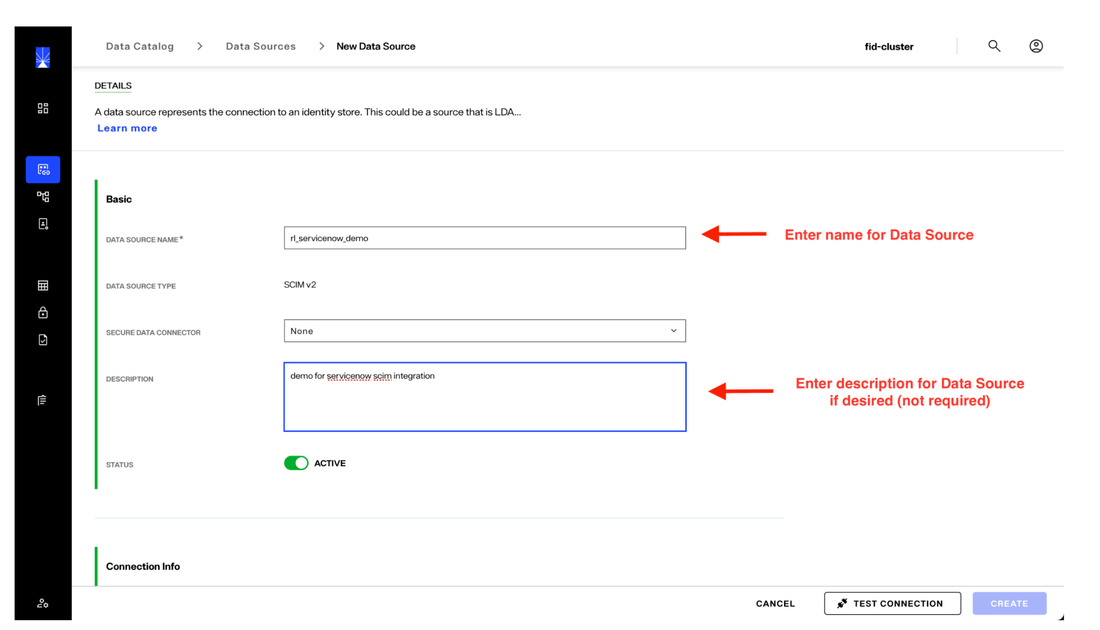
Task: Open the contact book sidebar icon
Action: 43,224
